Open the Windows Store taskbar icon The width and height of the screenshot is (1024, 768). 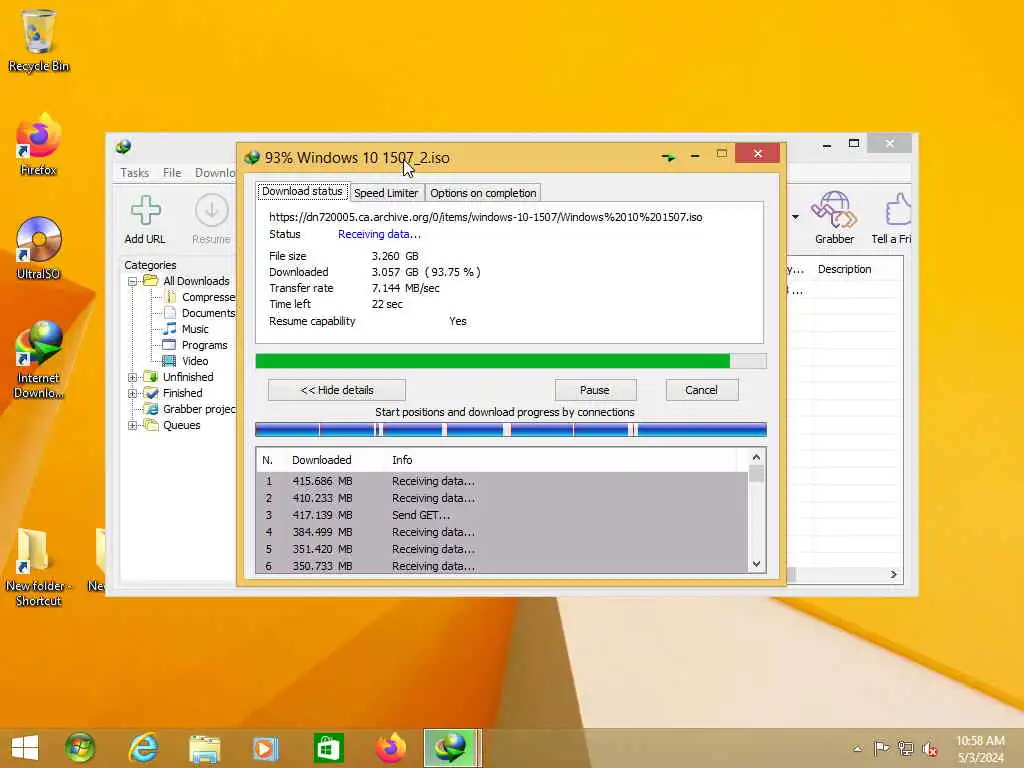[328, 748]
